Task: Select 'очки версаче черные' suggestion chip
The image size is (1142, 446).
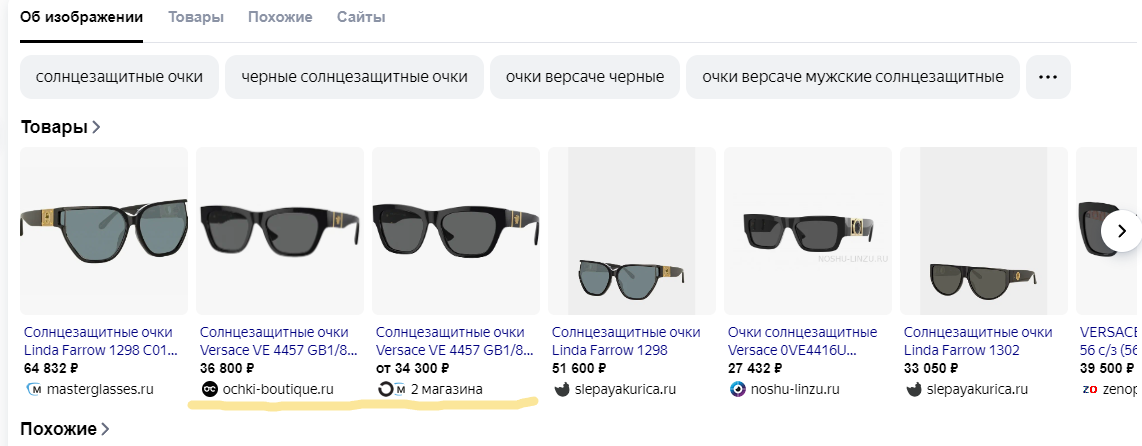Action: coord(585,77)
